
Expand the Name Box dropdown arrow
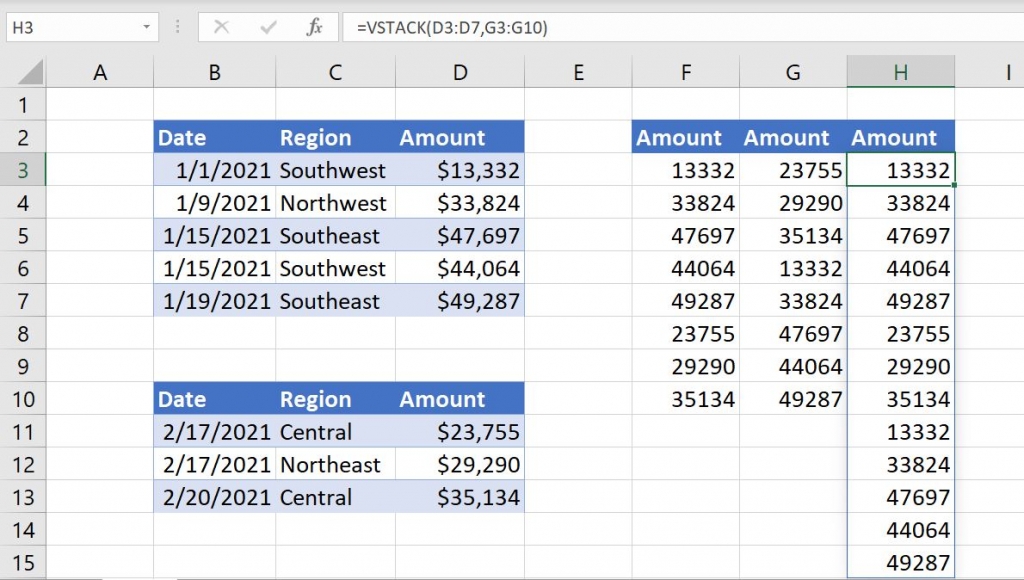147,27
